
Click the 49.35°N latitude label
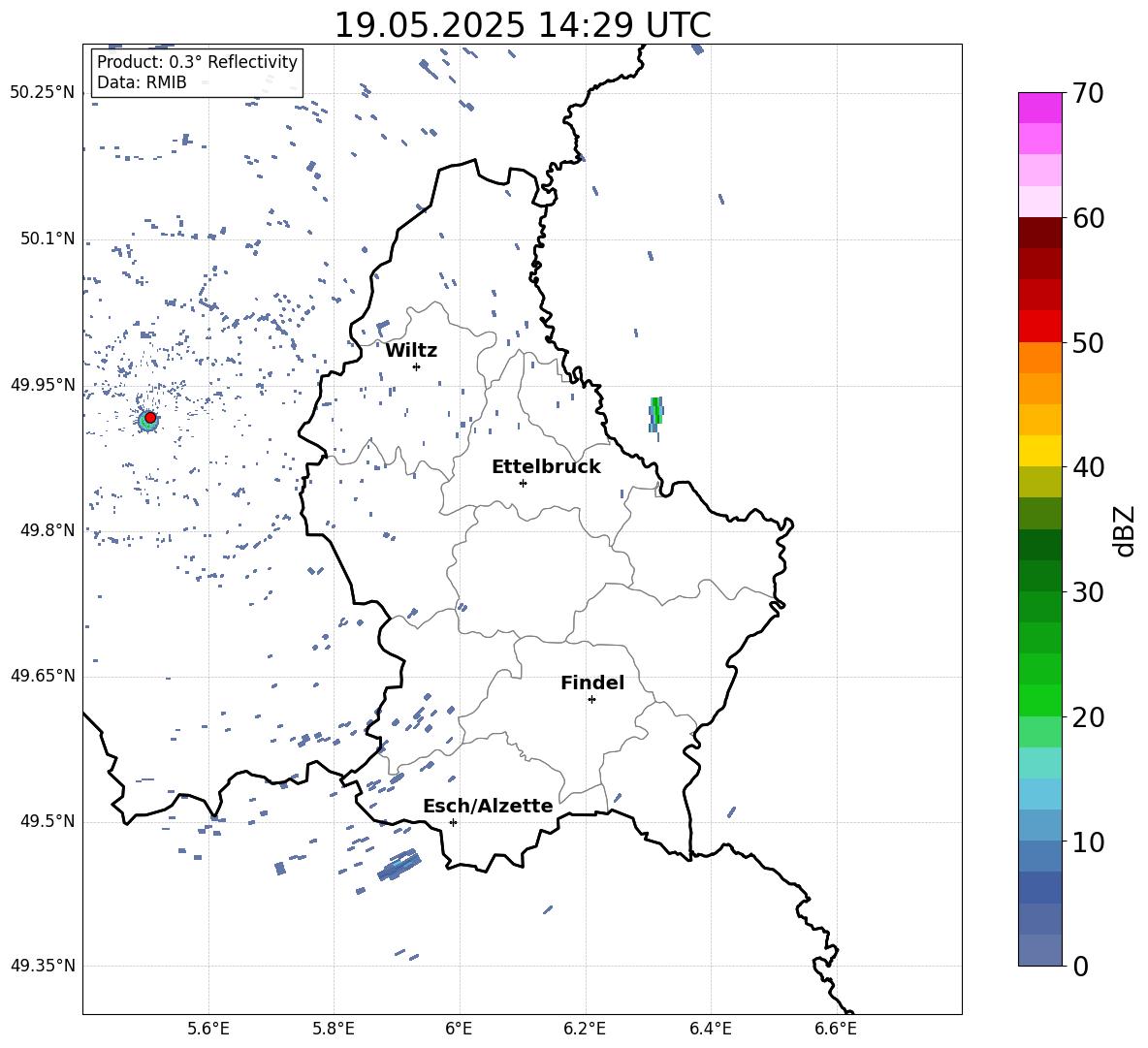[x=43, y=966]
